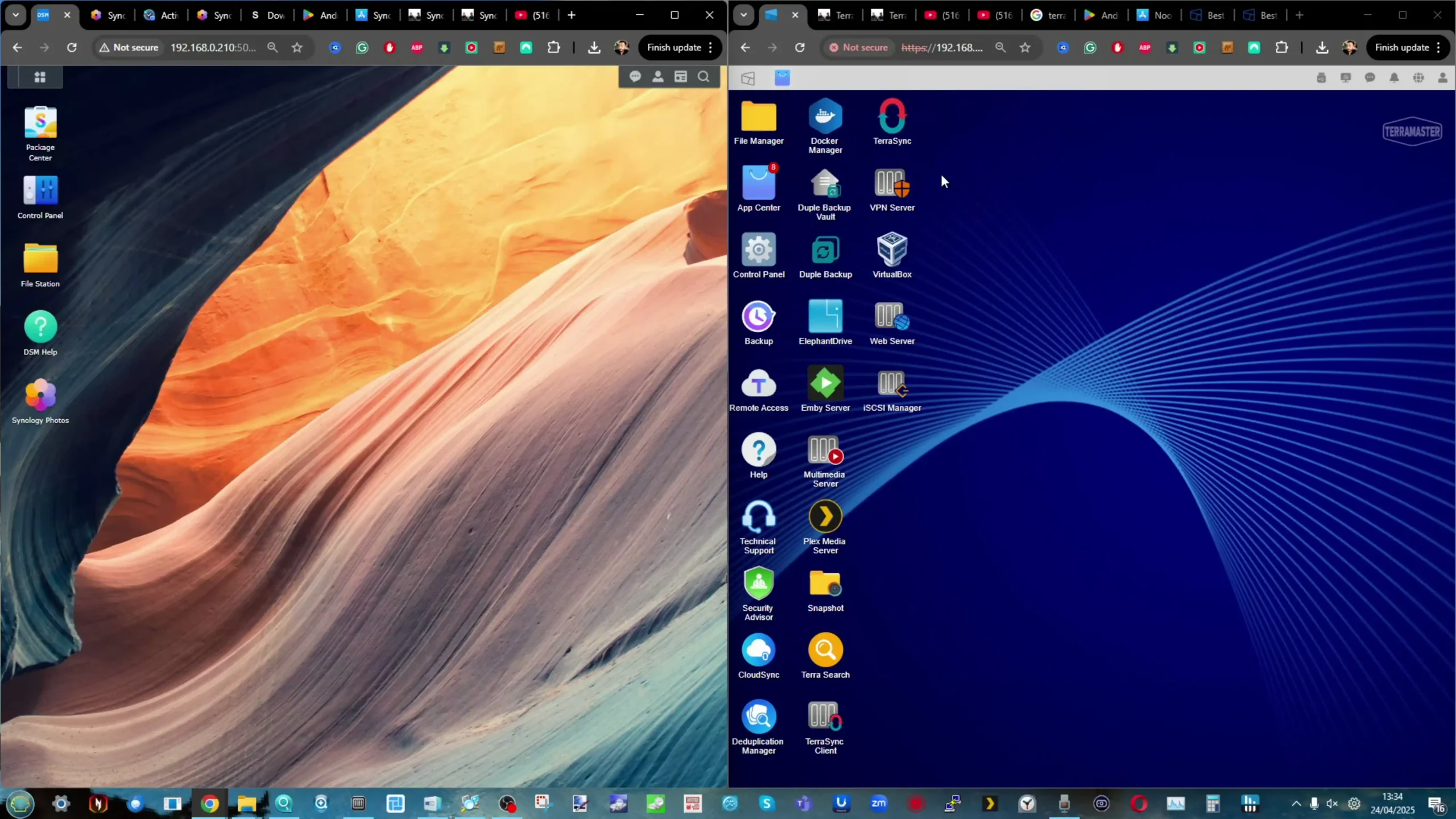Open CloudSync app
The image size is (1456, 819).
pos(759,657)
